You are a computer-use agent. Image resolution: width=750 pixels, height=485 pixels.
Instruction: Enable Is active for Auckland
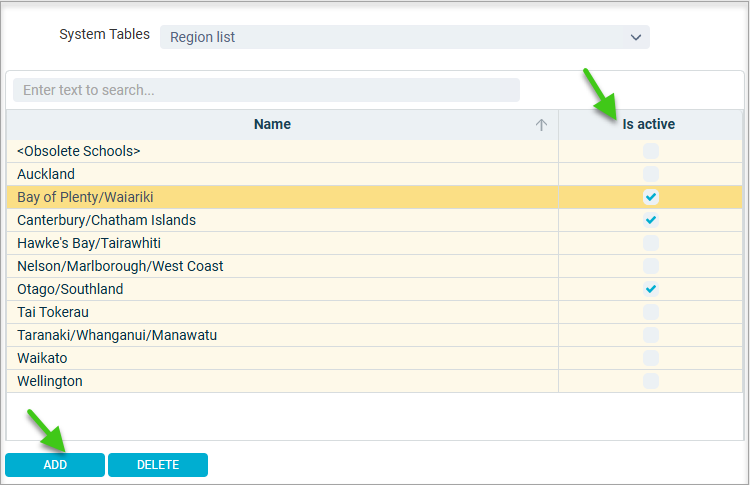(x=651, y=174)
